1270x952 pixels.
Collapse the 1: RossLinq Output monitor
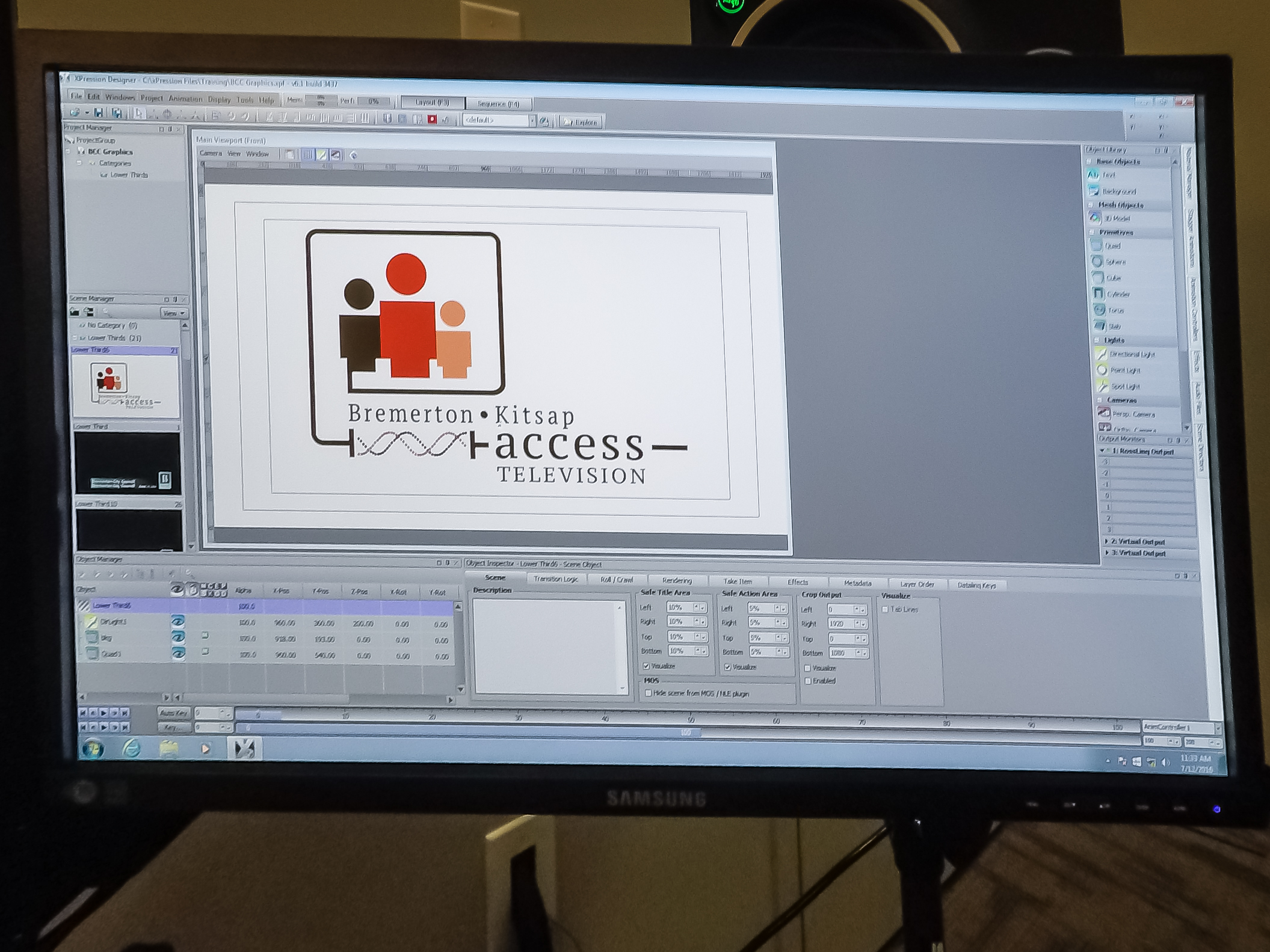click(1102, 450)
